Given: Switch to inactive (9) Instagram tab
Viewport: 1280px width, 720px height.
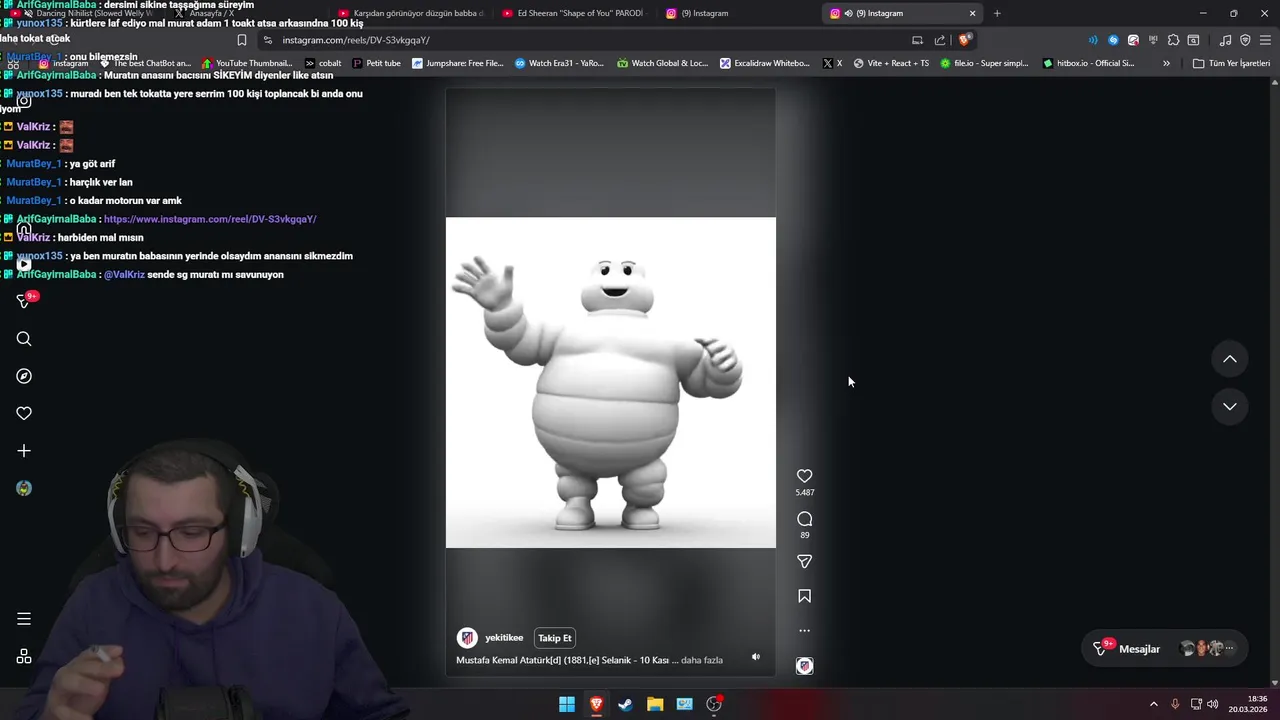Looking at the screenshot, I should click(x=740, y=13).
